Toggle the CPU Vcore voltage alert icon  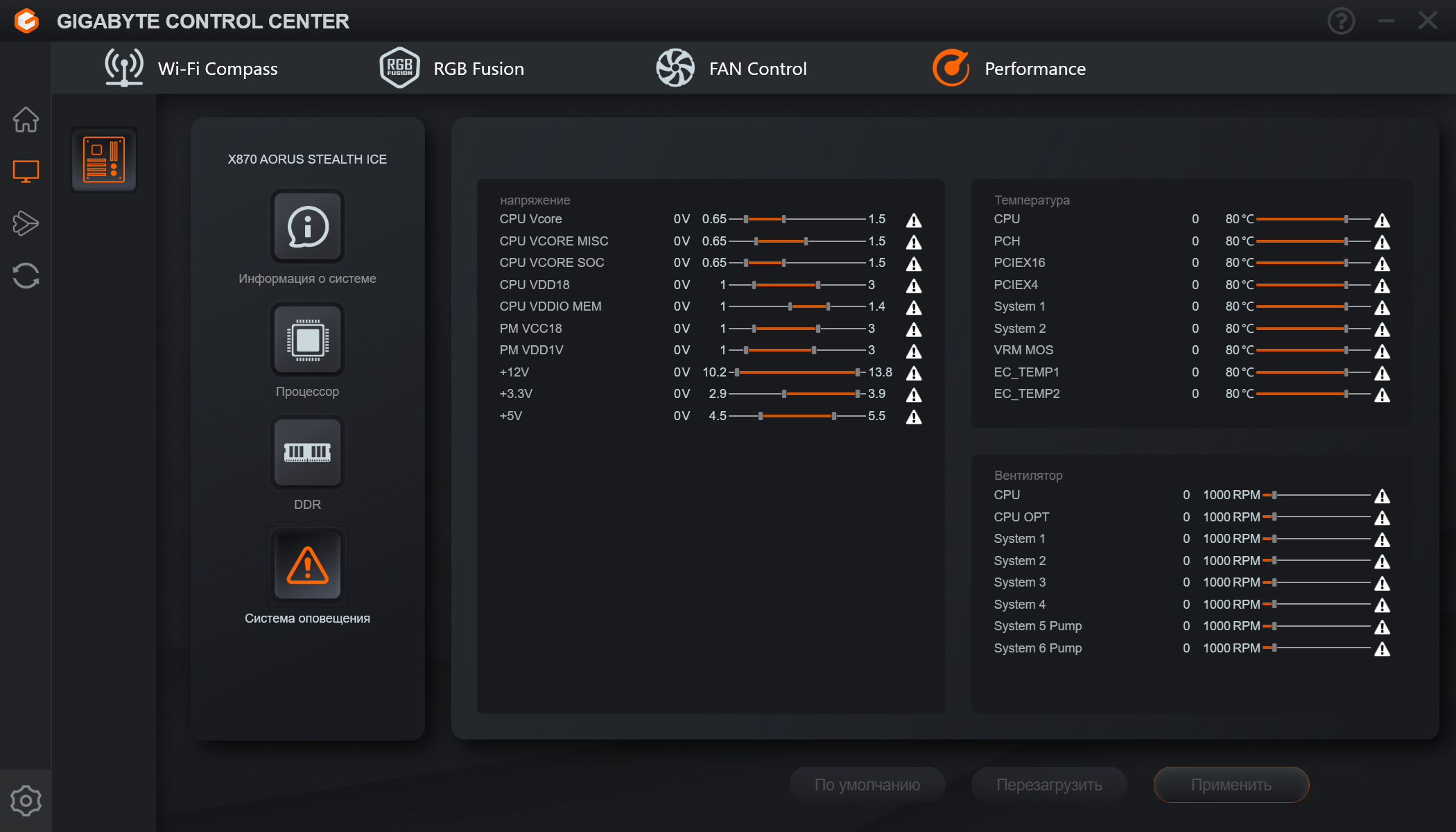click(914, 220)
